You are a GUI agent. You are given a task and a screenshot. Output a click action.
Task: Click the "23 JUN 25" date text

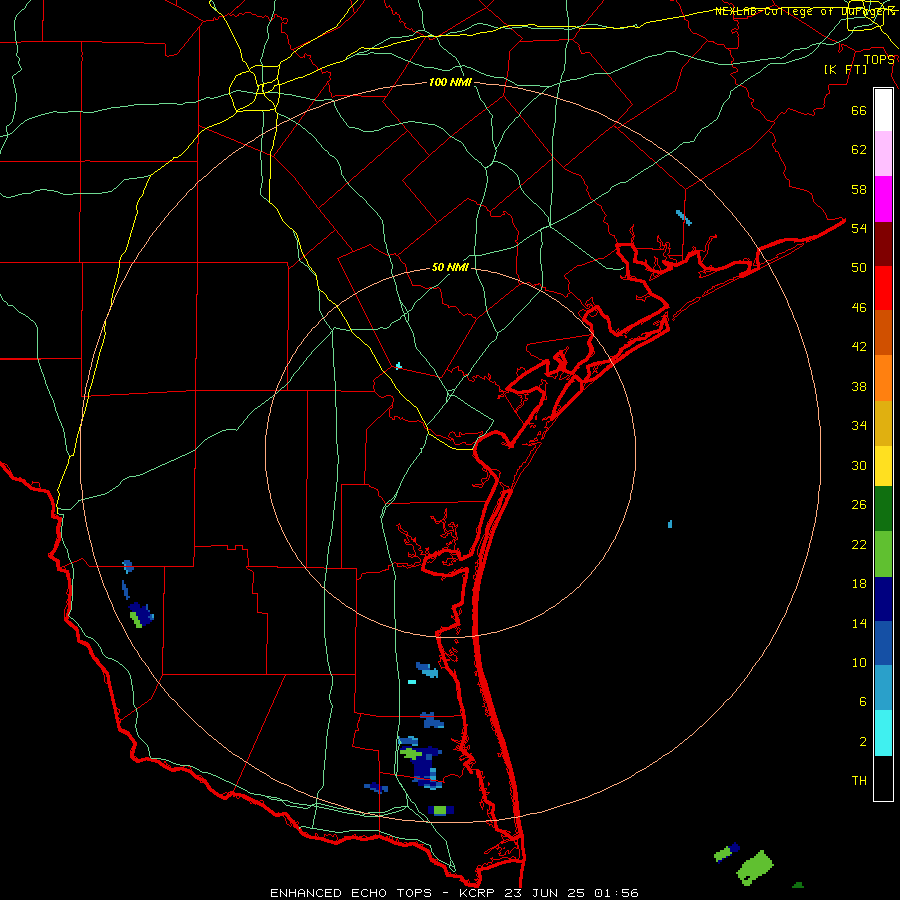coord(546,893)
